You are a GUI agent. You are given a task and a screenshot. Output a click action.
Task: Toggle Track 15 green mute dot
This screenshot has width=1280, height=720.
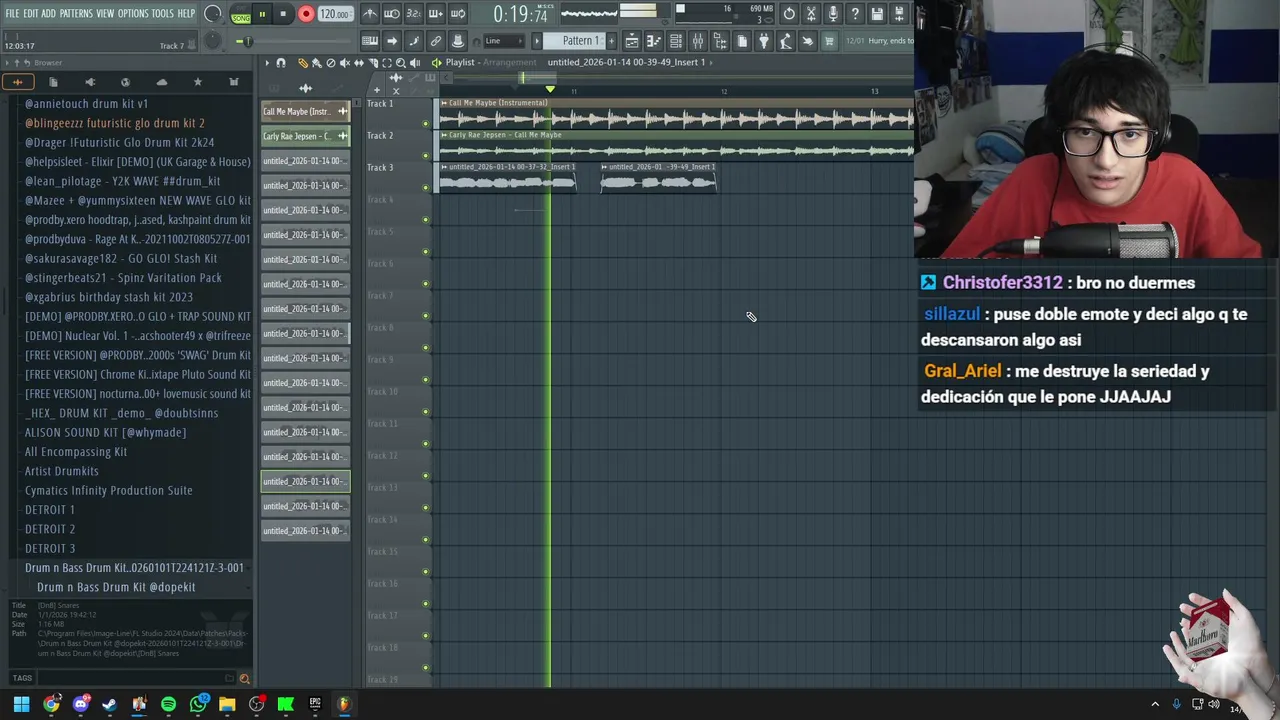[426, 571]
